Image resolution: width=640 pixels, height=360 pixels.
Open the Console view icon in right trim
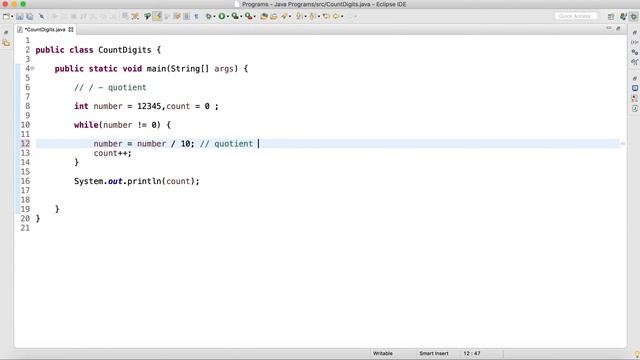point(635,88)
